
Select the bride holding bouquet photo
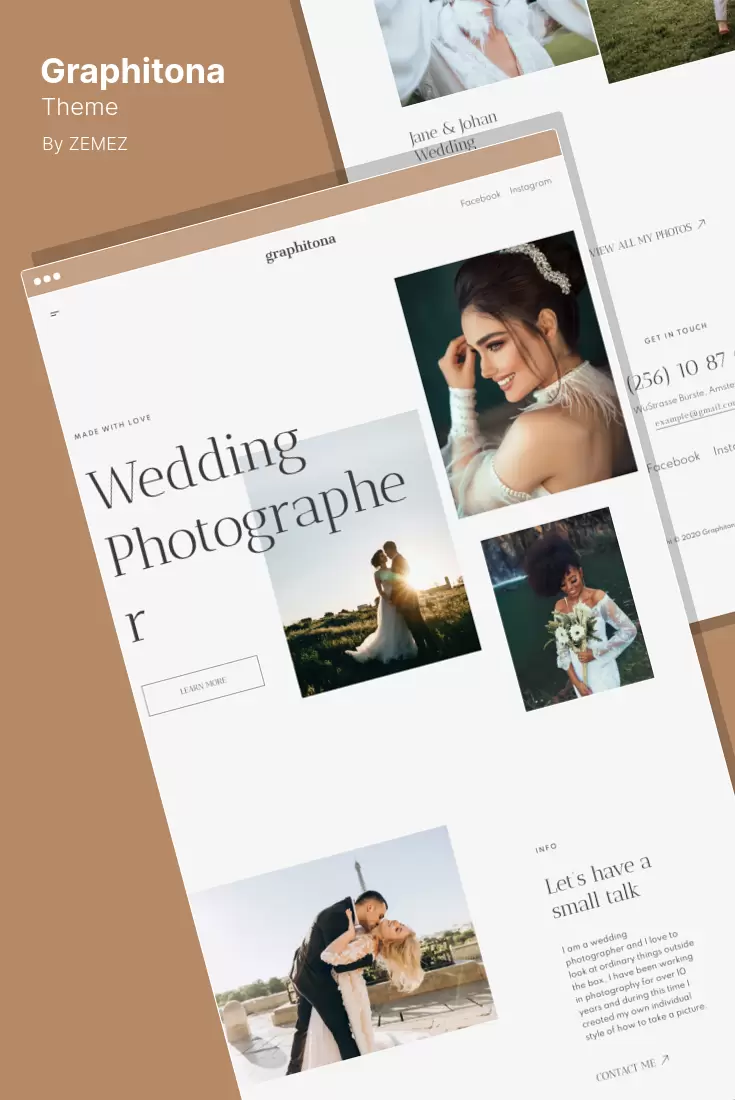[567, 609]
